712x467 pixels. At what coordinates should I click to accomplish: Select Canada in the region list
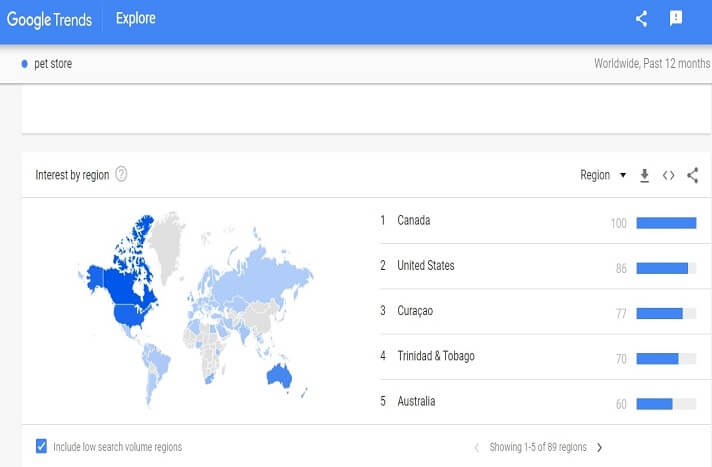point(413,220)
